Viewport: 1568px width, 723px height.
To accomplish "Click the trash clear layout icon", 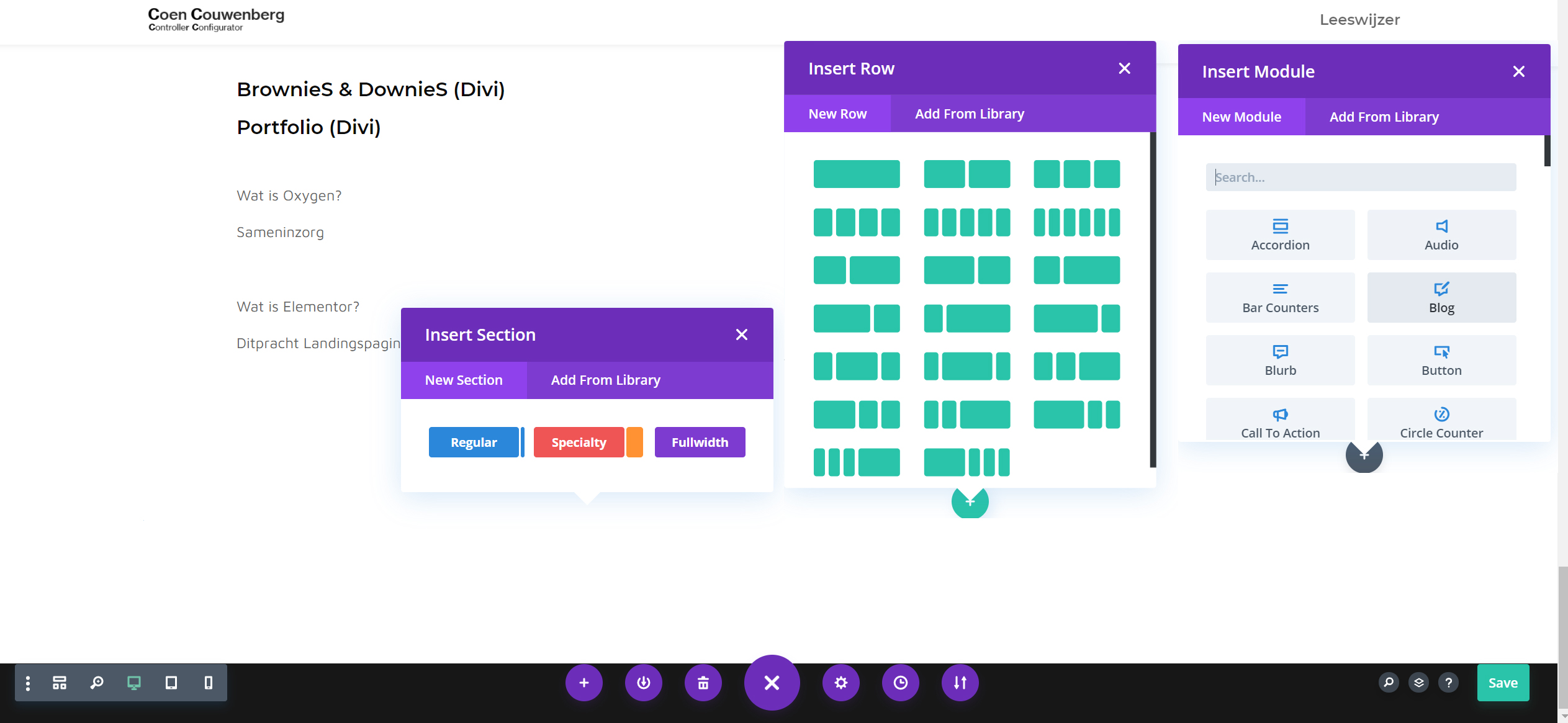I will (703, 683).
